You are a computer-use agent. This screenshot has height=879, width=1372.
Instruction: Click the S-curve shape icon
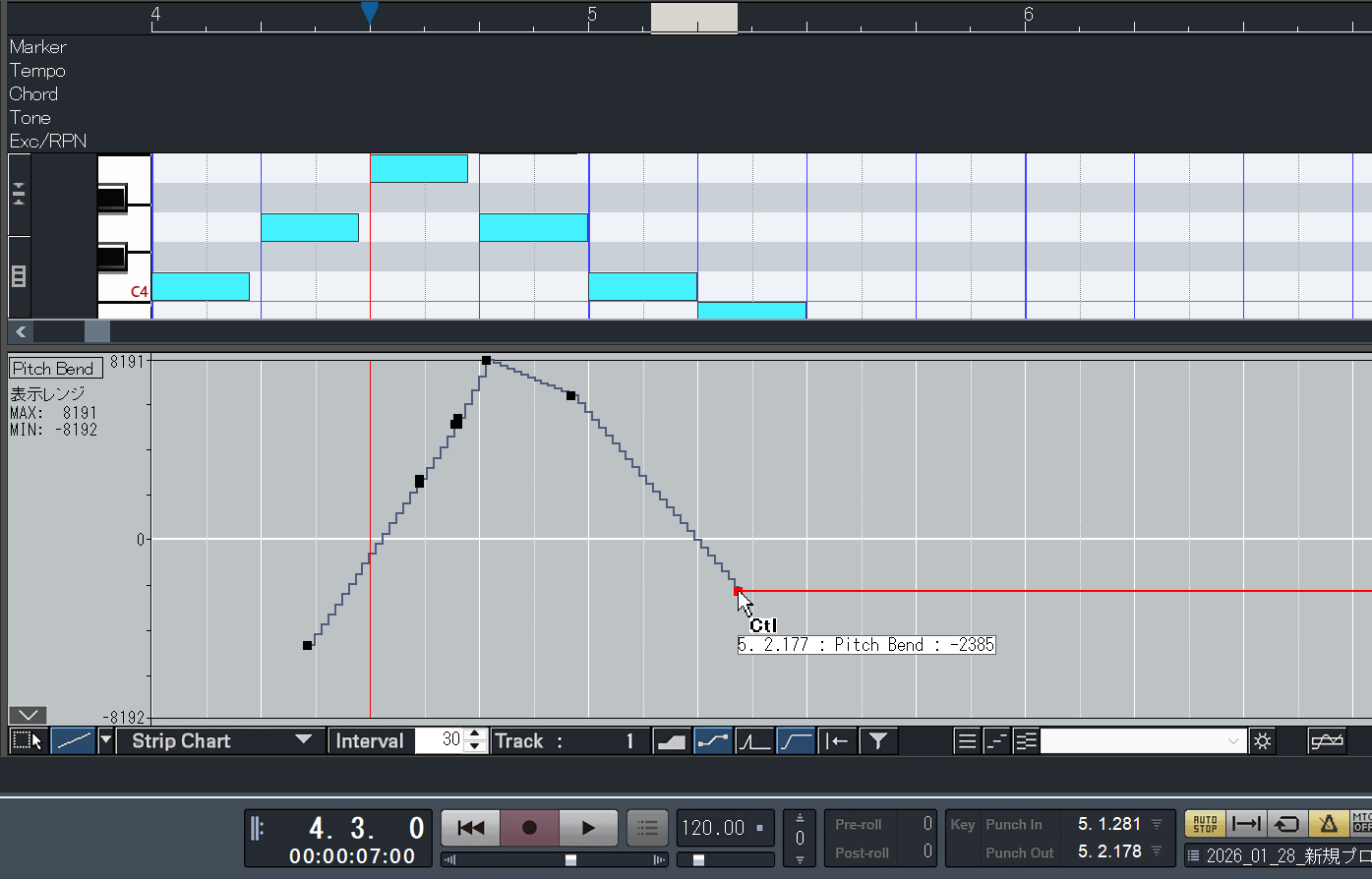coord(796,741)
